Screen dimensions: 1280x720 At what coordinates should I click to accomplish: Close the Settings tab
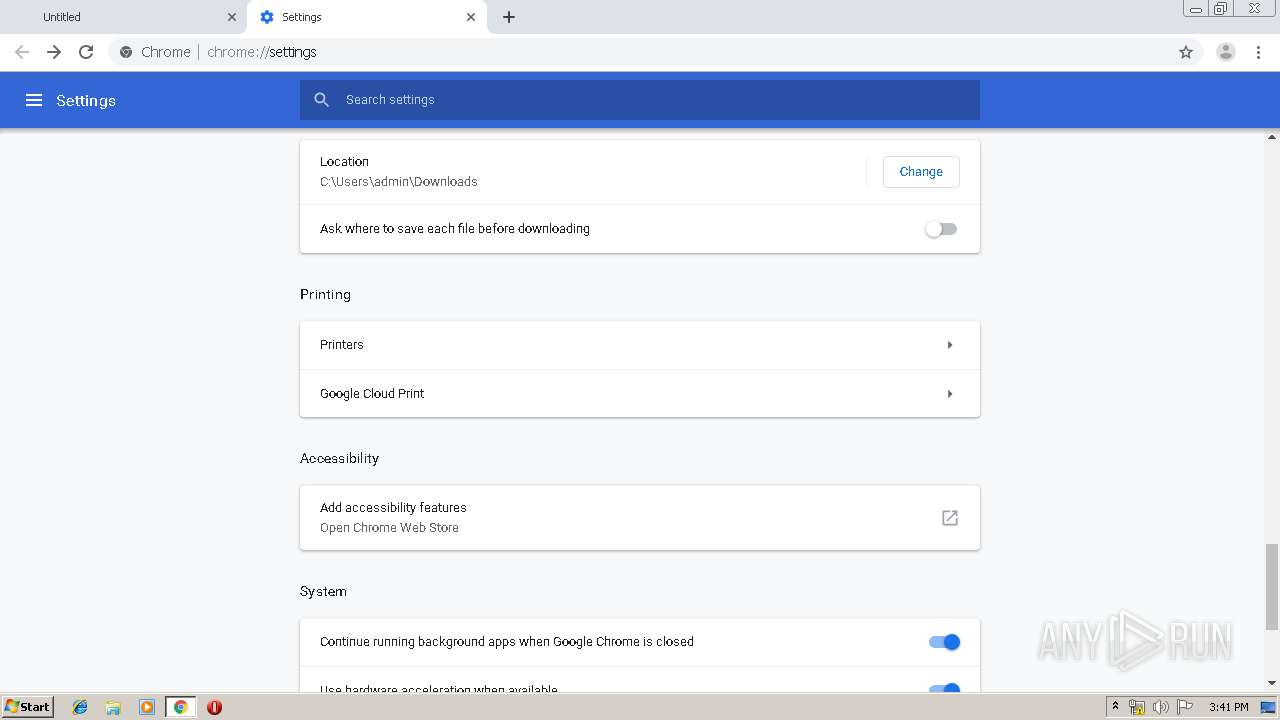coord(471,17)
